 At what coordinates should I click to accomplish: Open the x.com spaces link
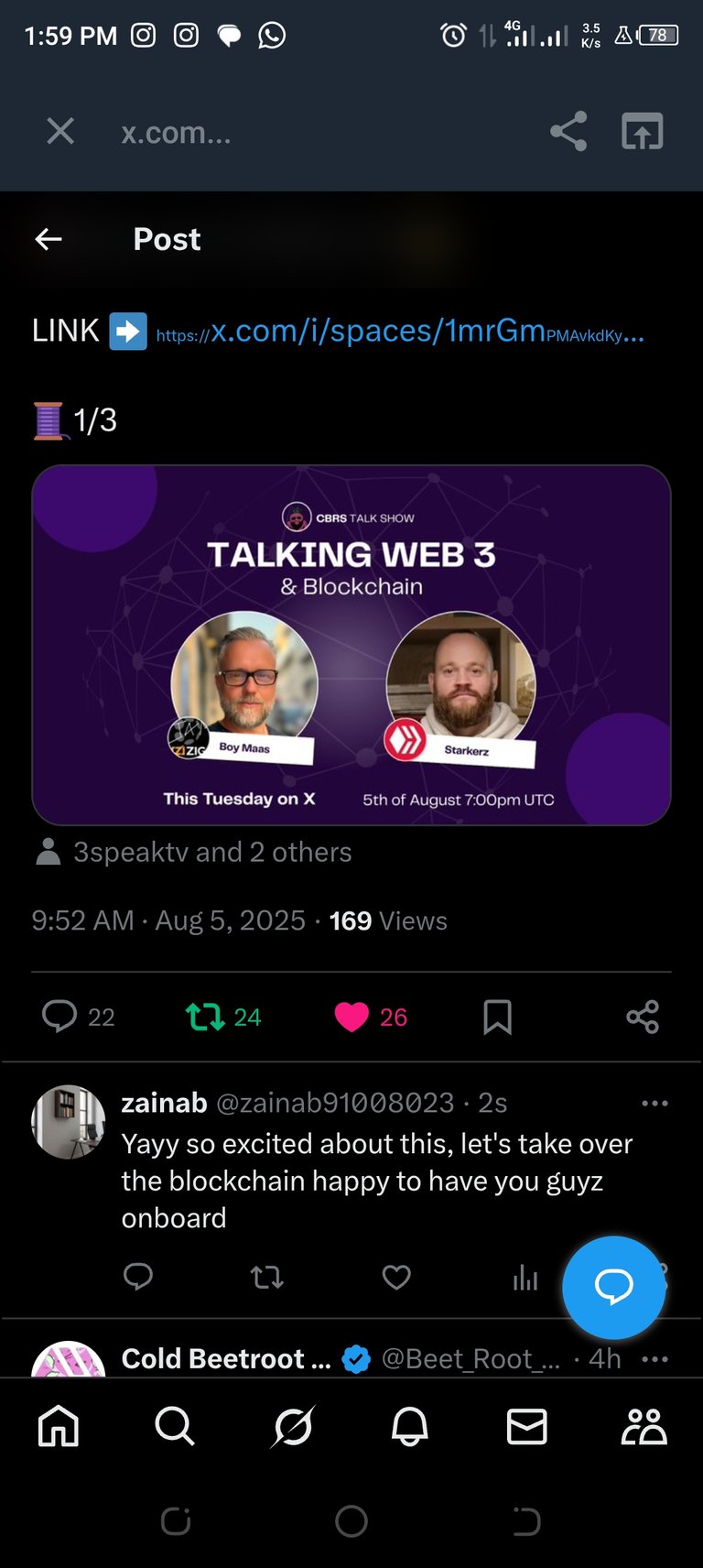coord(400,332)
